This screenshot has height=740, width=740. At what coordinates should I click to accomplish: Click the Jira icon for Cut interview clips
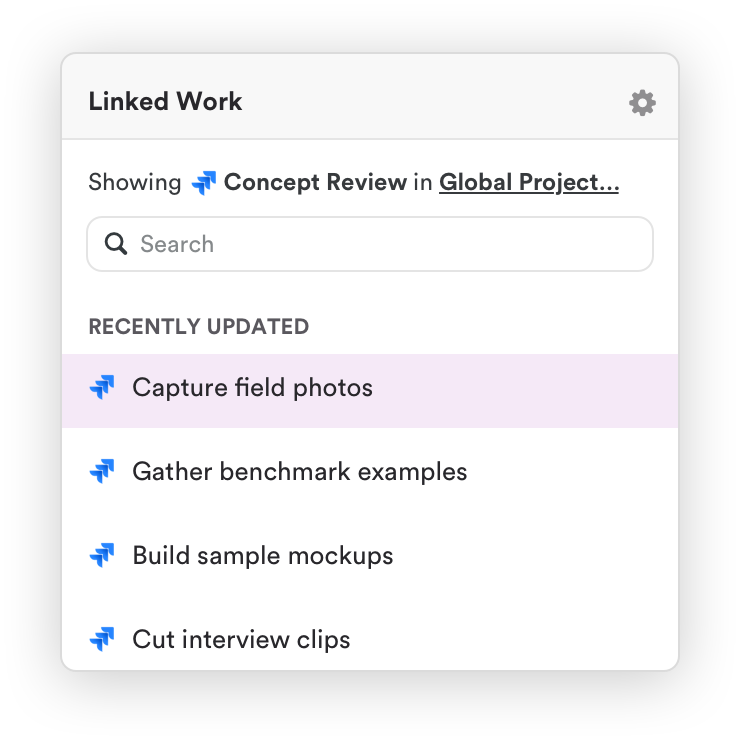click(102, 640)
